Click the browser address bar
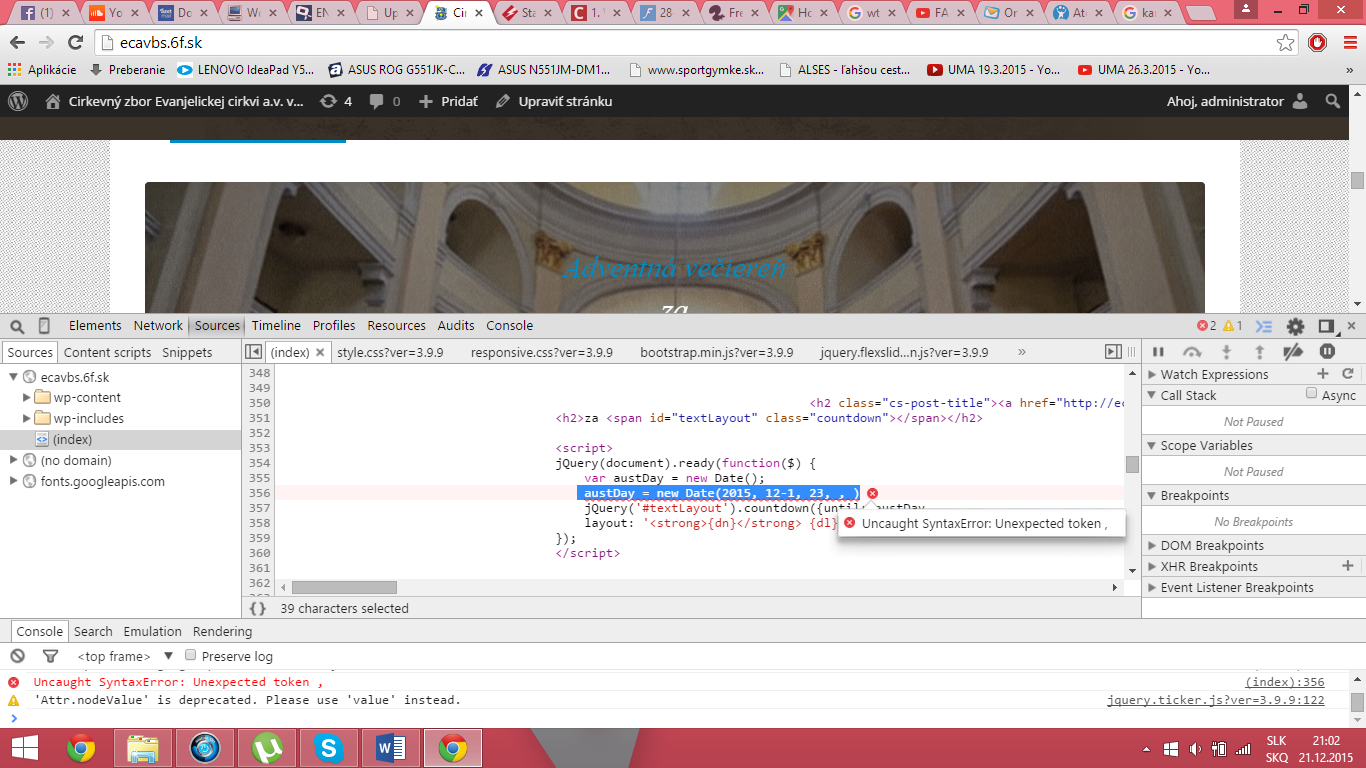The width and height of the screenshot is (1366, 768). click(680, 43)
